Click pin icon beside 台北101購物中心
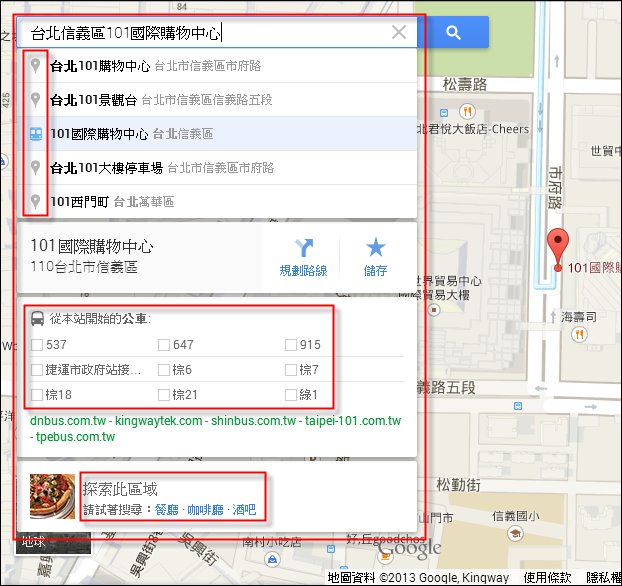Screen dimensions: 622x586 36,66
